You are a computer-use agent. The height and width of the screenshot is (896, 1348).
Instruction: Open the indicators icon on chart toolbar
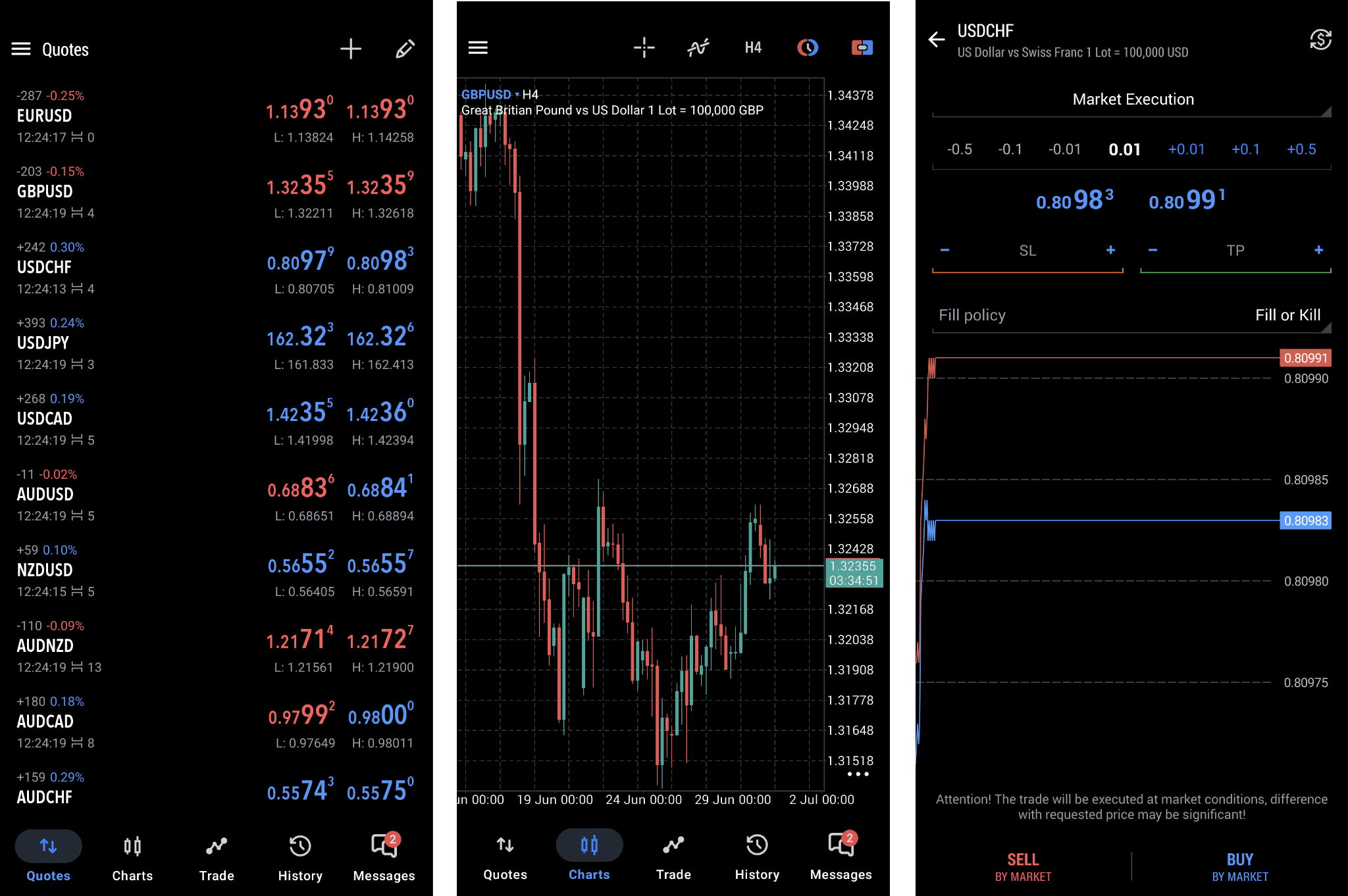(x=698, y=47)
